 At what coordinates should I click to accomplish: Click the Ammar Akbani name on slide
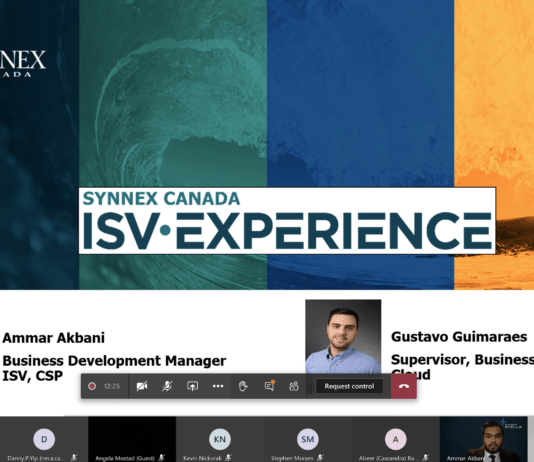click(53, 338)
